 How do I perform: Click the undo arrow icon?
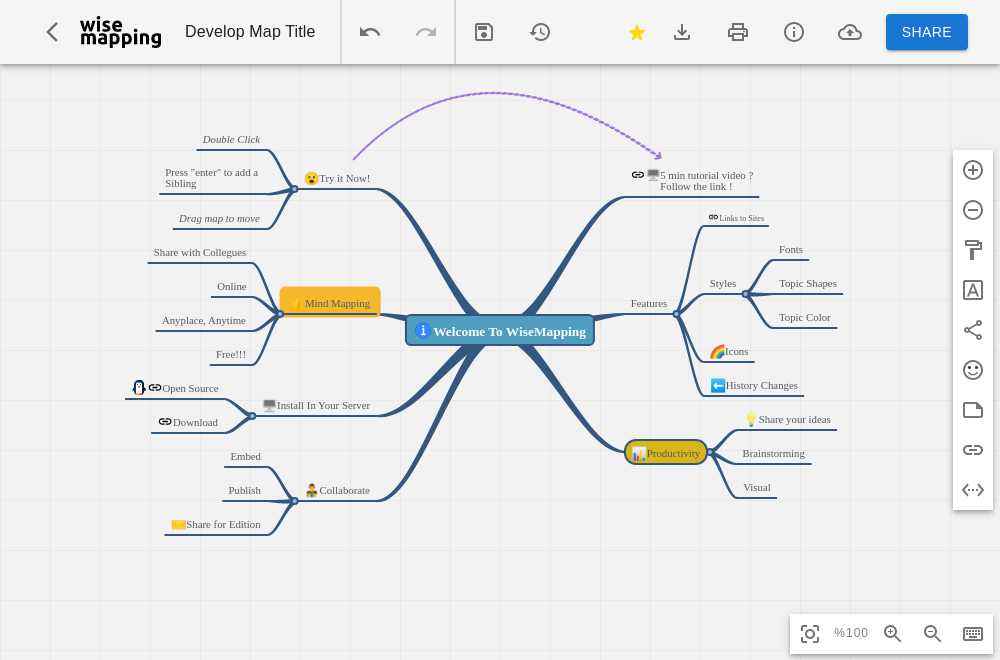(370, 32)
